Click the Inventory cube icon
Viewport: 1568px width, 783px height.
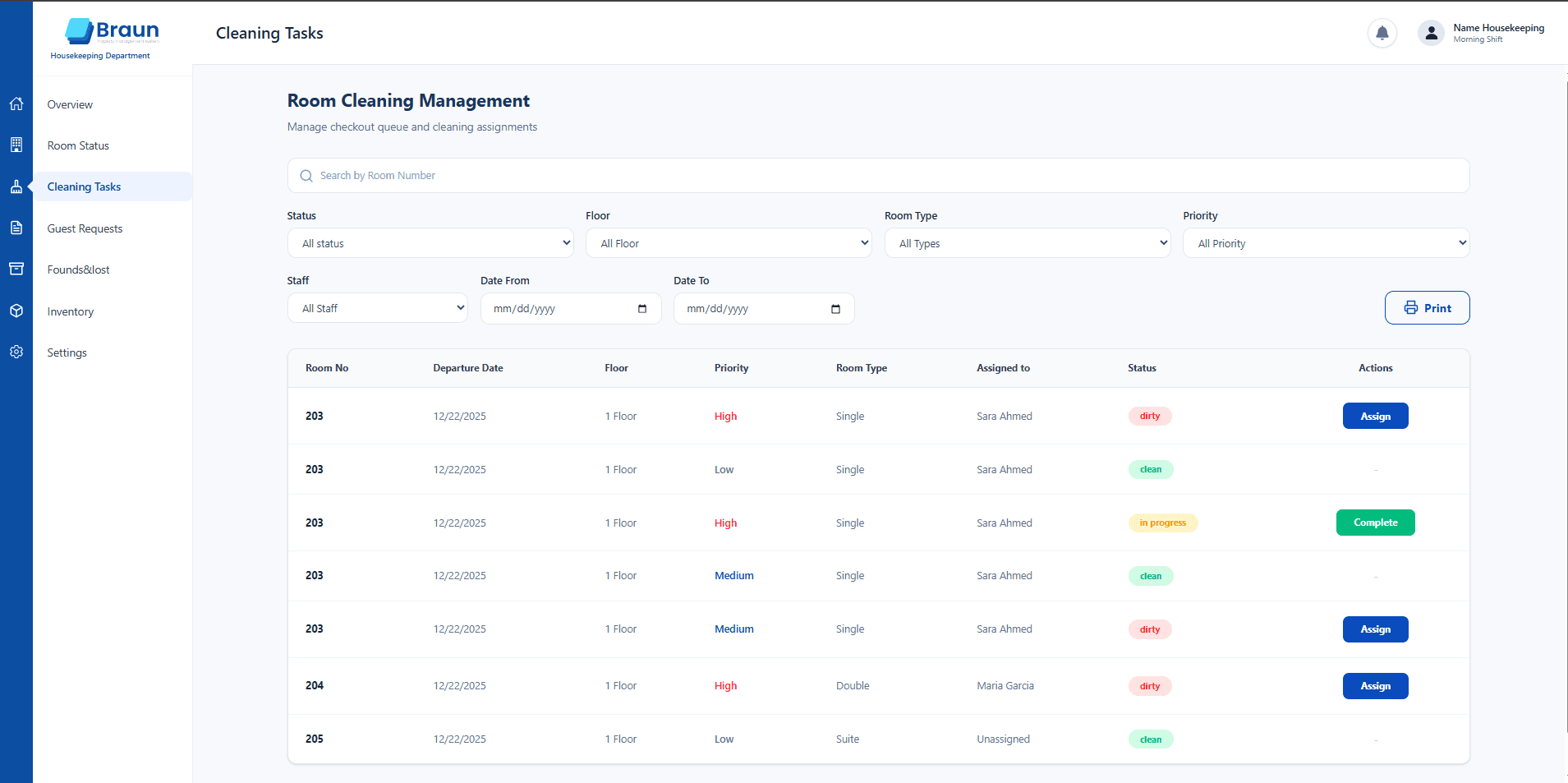coord(16,311)
